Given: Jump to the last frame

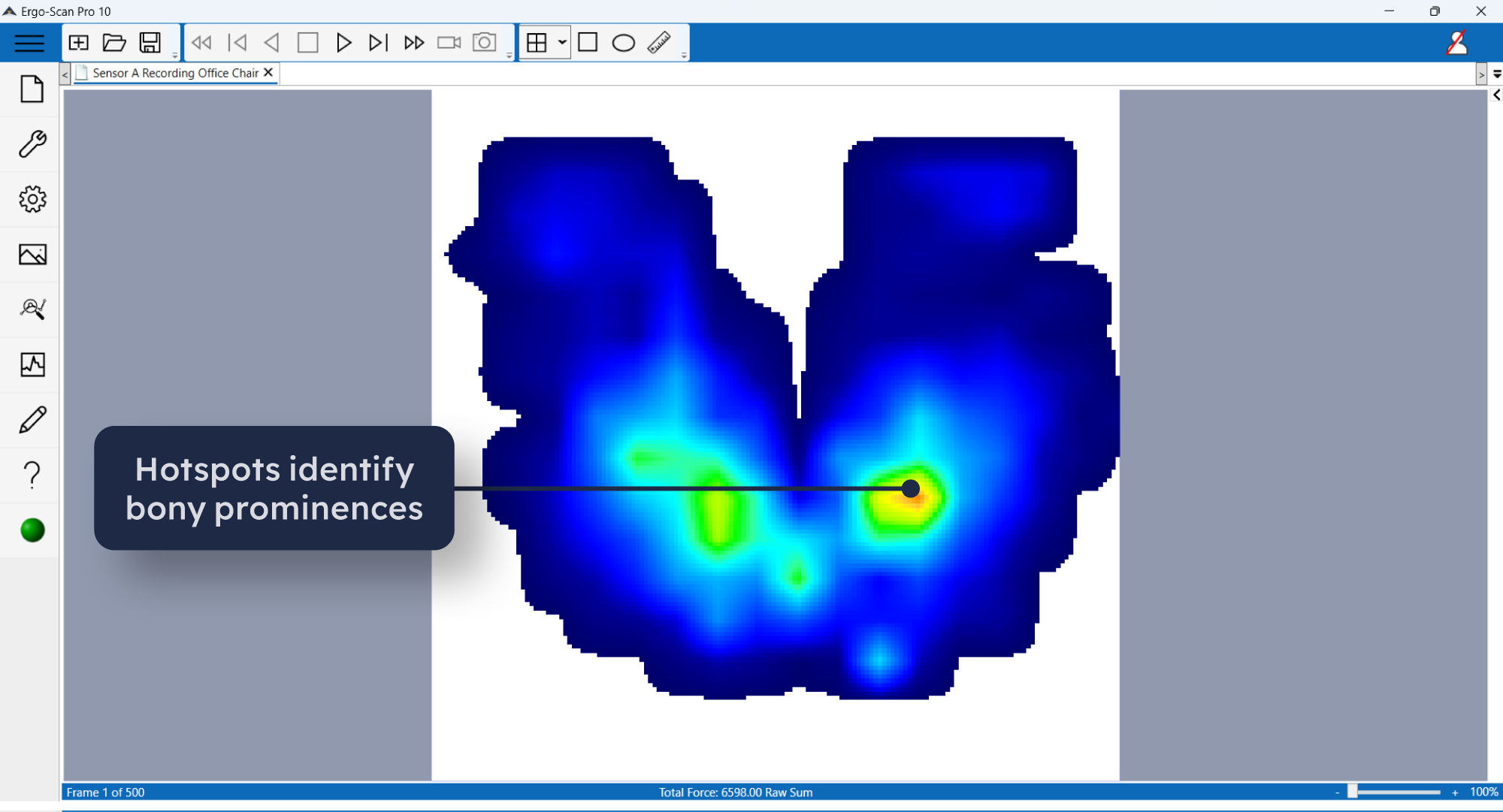Looking at the screenshot, I should tap(378, 43).
